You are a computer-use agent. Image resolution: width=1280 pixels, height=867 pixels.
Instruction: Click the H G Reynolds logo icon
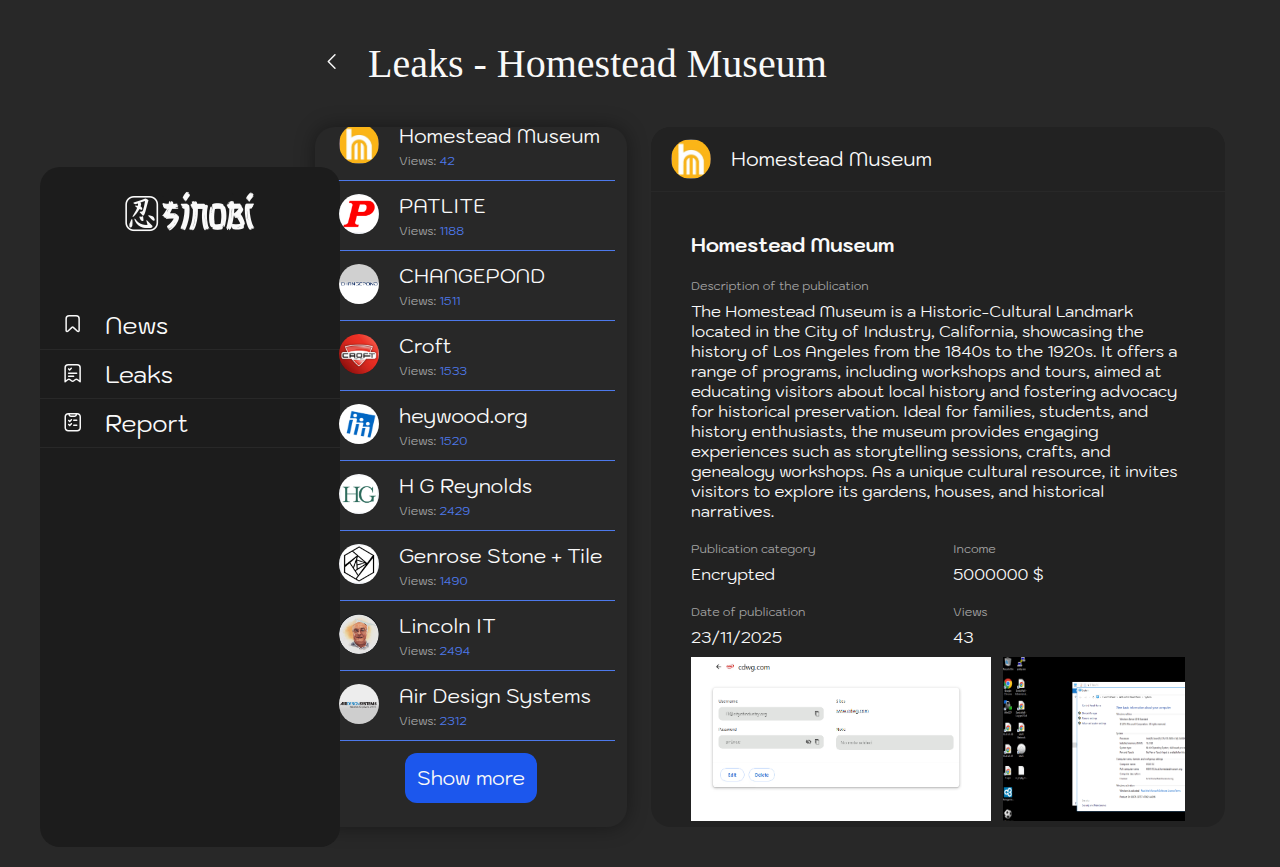pyautogui.click(x=359, y=494)
